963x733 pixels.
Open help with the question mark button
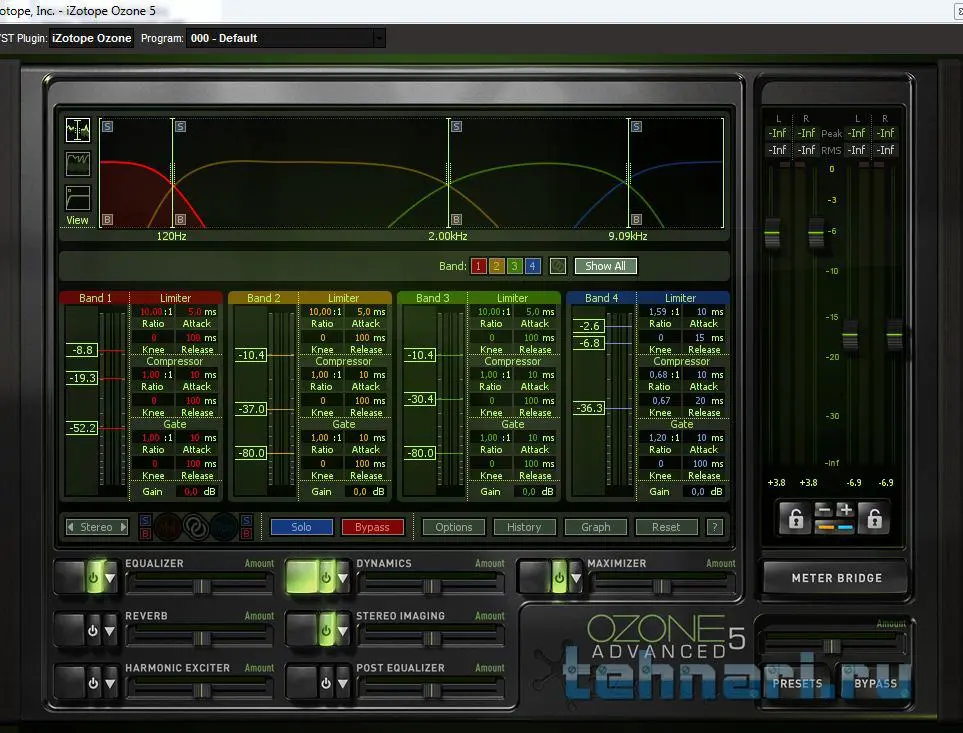click(x=714, y=527)
